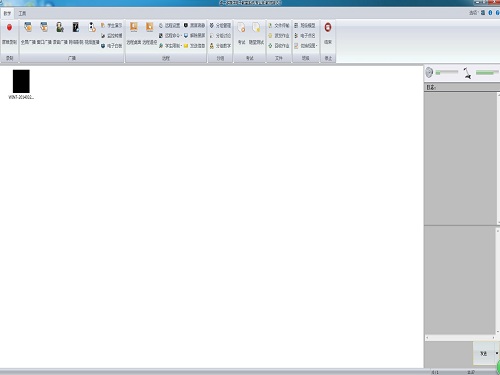500x375 pixels.
Task: Click in the message input area above send
Action: (x=460, y=281)
